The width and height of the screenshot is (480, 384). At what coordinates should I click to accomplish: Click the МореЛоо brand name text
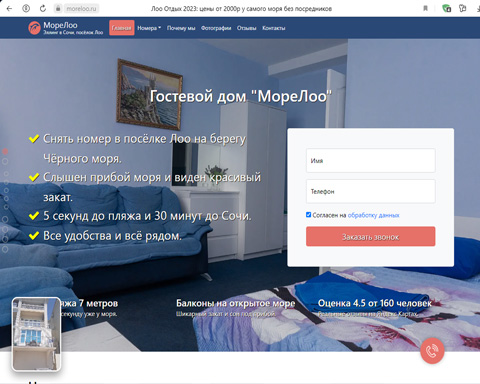(x=60, y=25)
